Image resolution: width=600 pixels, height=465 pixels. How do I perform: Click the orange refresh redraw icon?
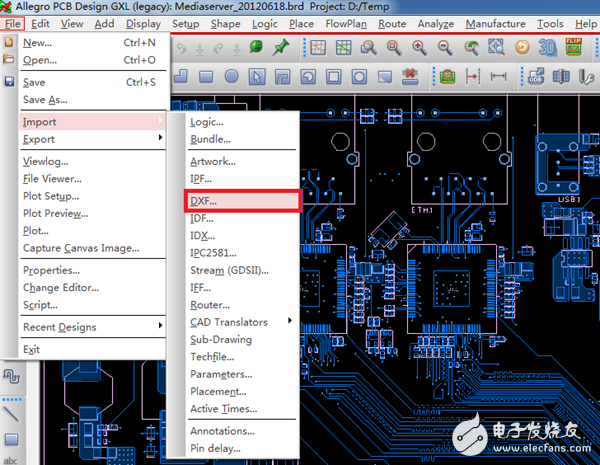tap(521, 46)
